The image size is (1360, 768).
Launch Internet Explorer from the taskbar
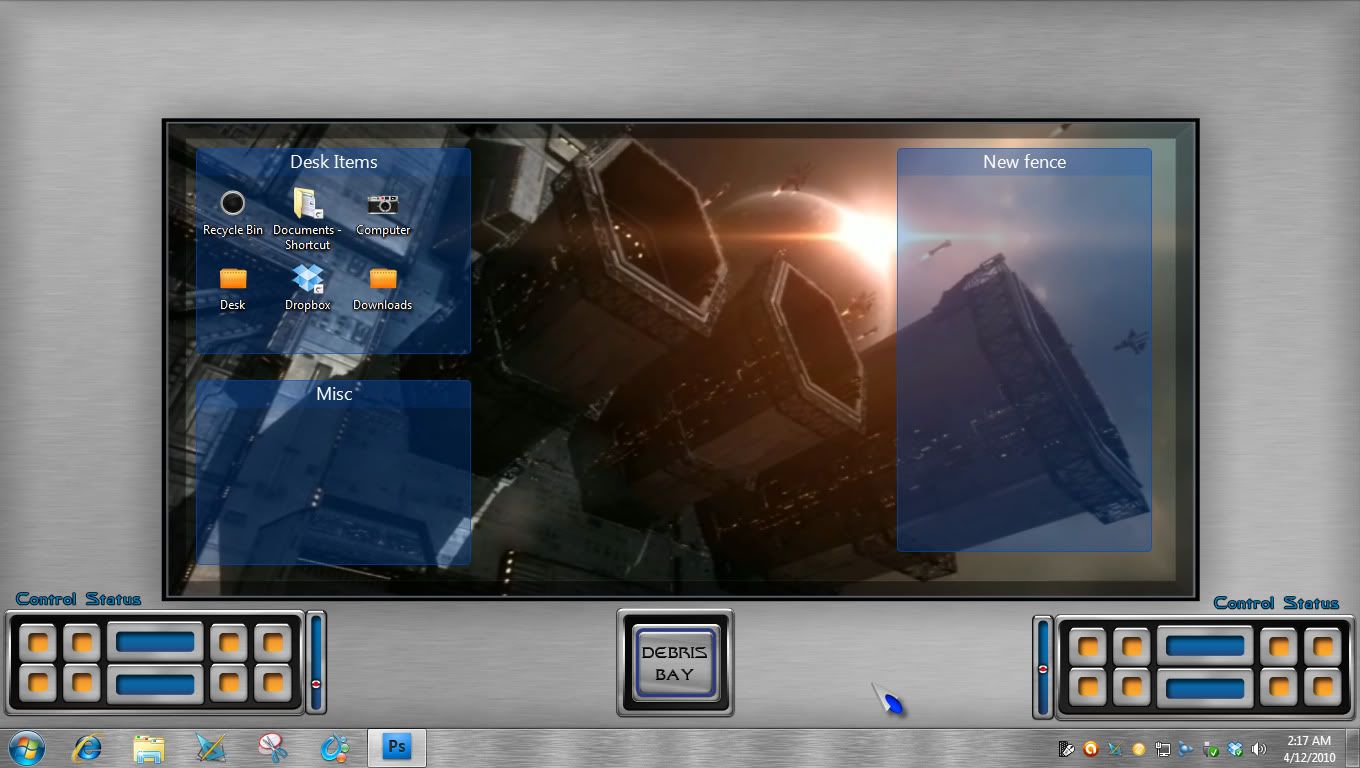coord(88,747)
